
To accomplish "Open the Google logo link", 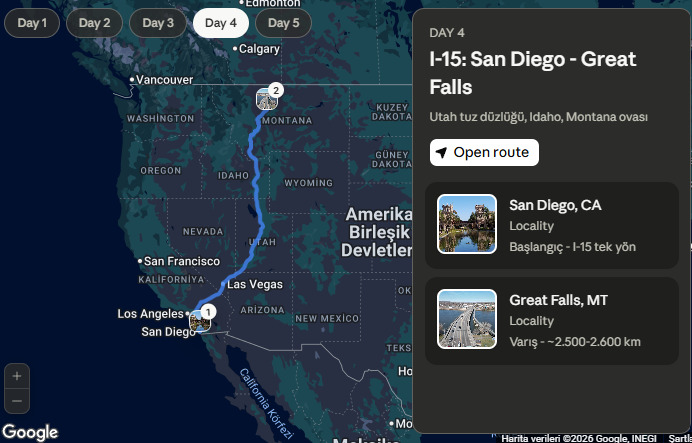I will pos(30,432).
